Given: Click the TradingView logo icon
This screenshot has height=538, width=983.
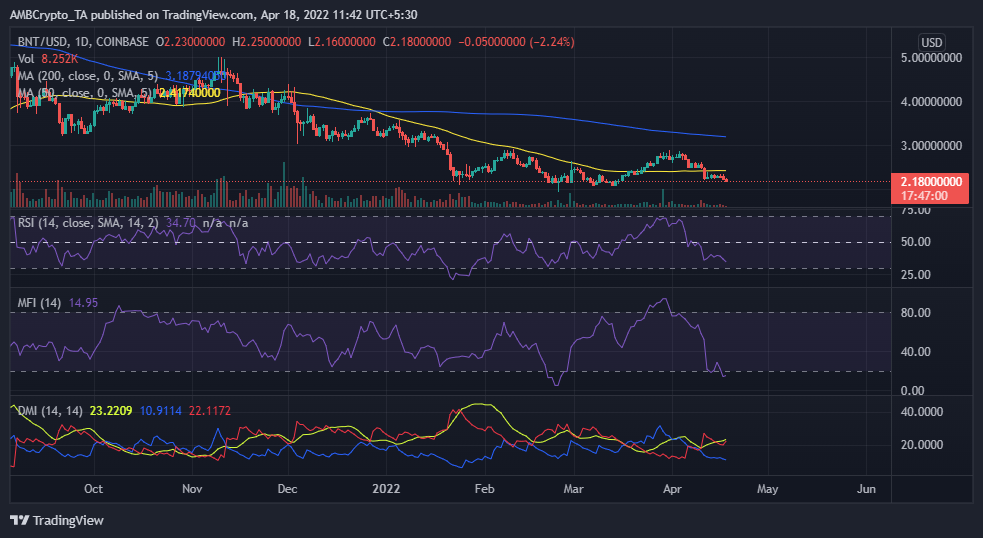Looking at the screenshot, I should (19, 520).
